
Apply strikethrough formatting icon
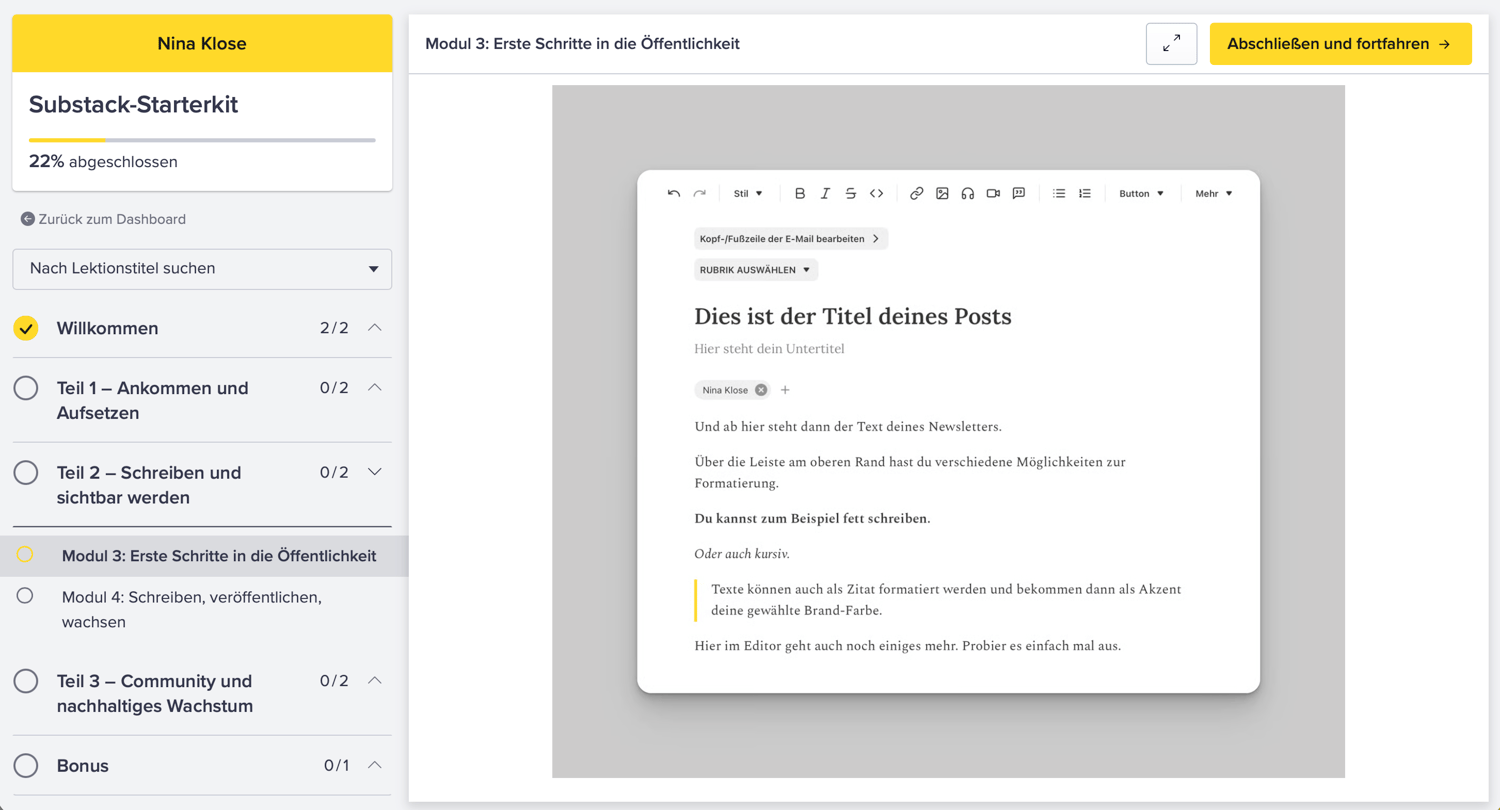tap(851, 194)
